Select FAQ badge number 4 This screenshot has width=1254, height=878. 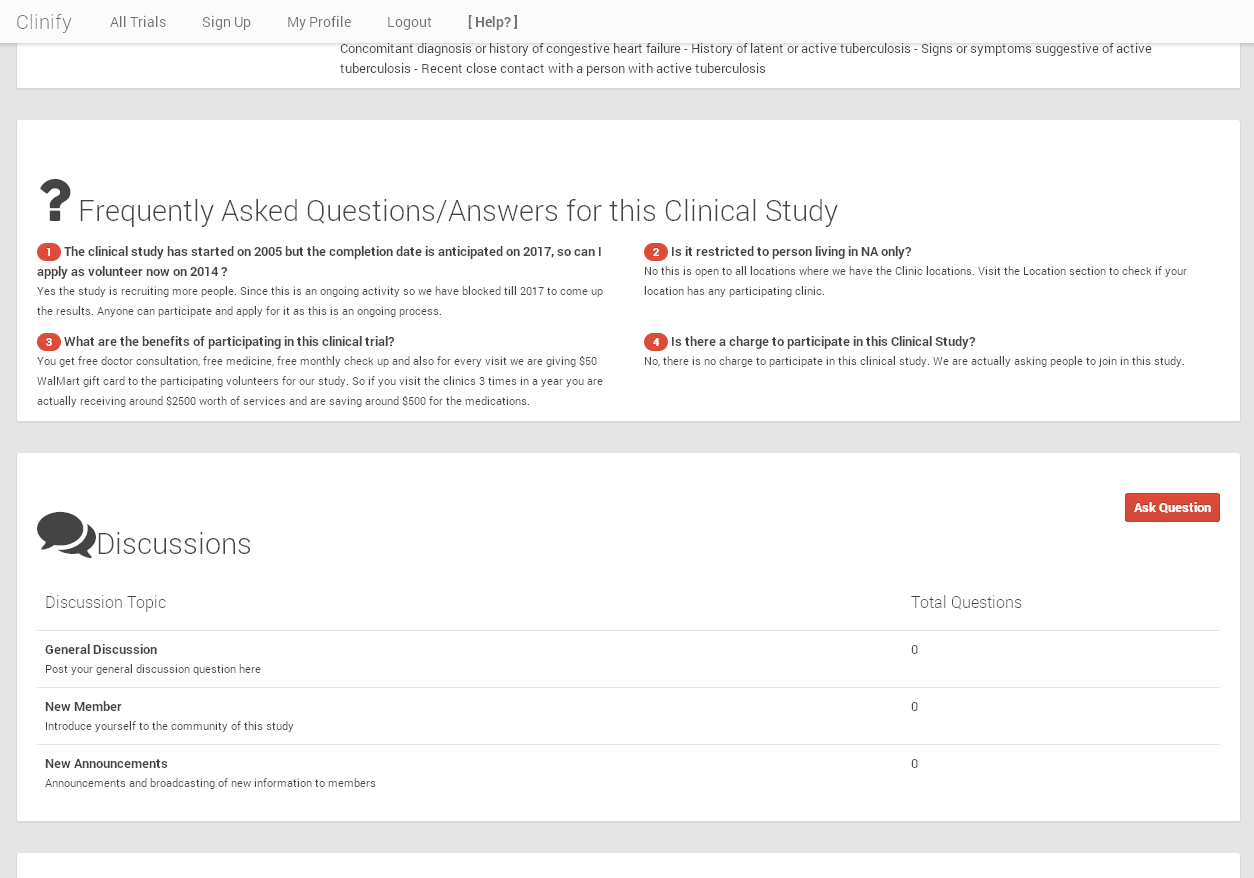[655, 342]
